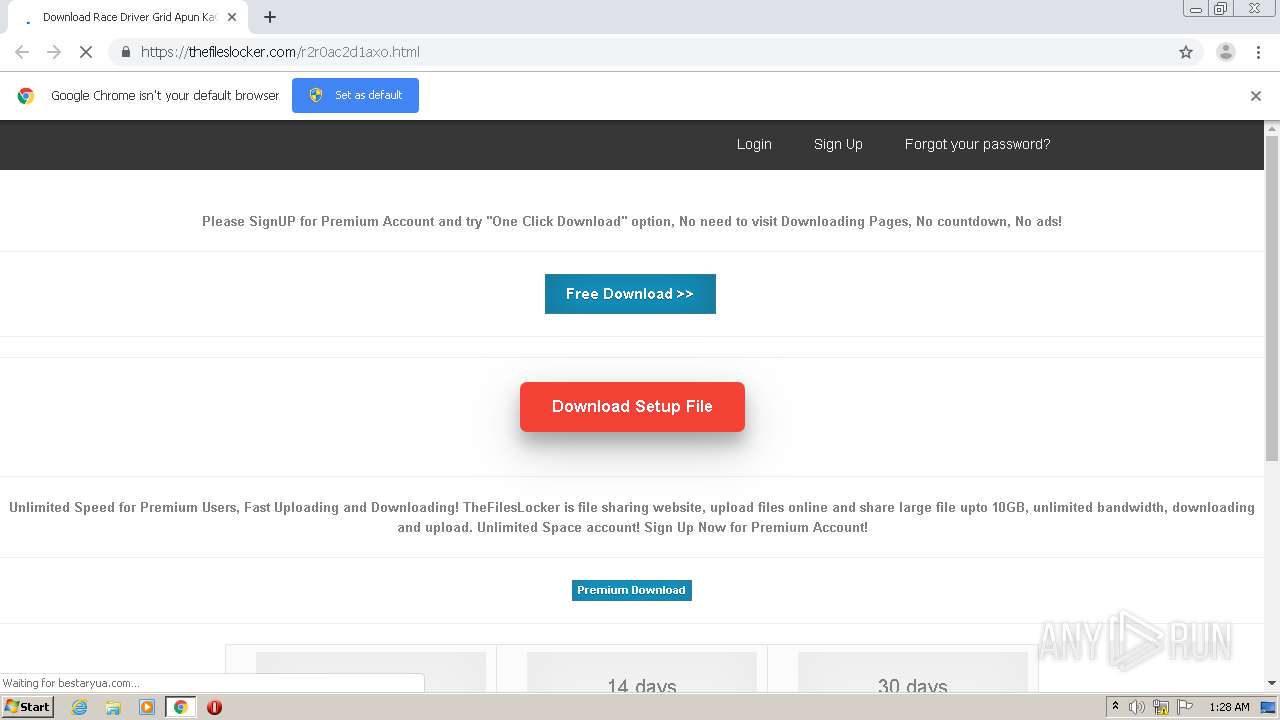The height and width of the screenshot is (720, 1280).
Task: Show hidden system tray icons
Action: (x=1115, y=707)
